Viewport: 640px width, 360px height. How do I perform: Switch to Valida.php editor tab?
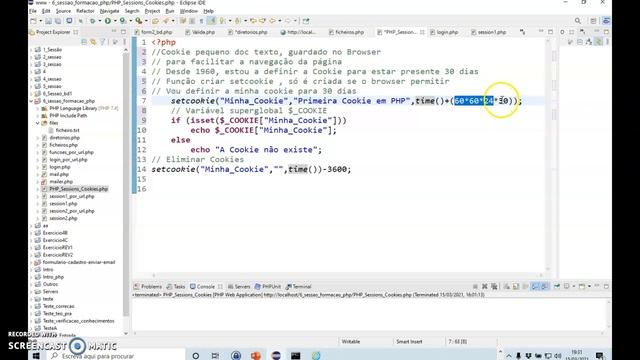(200, 32)
